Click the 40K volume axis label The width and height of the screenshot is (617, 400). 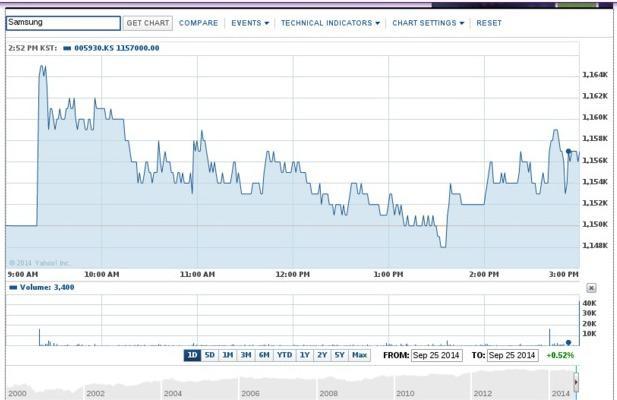(589, 303)
